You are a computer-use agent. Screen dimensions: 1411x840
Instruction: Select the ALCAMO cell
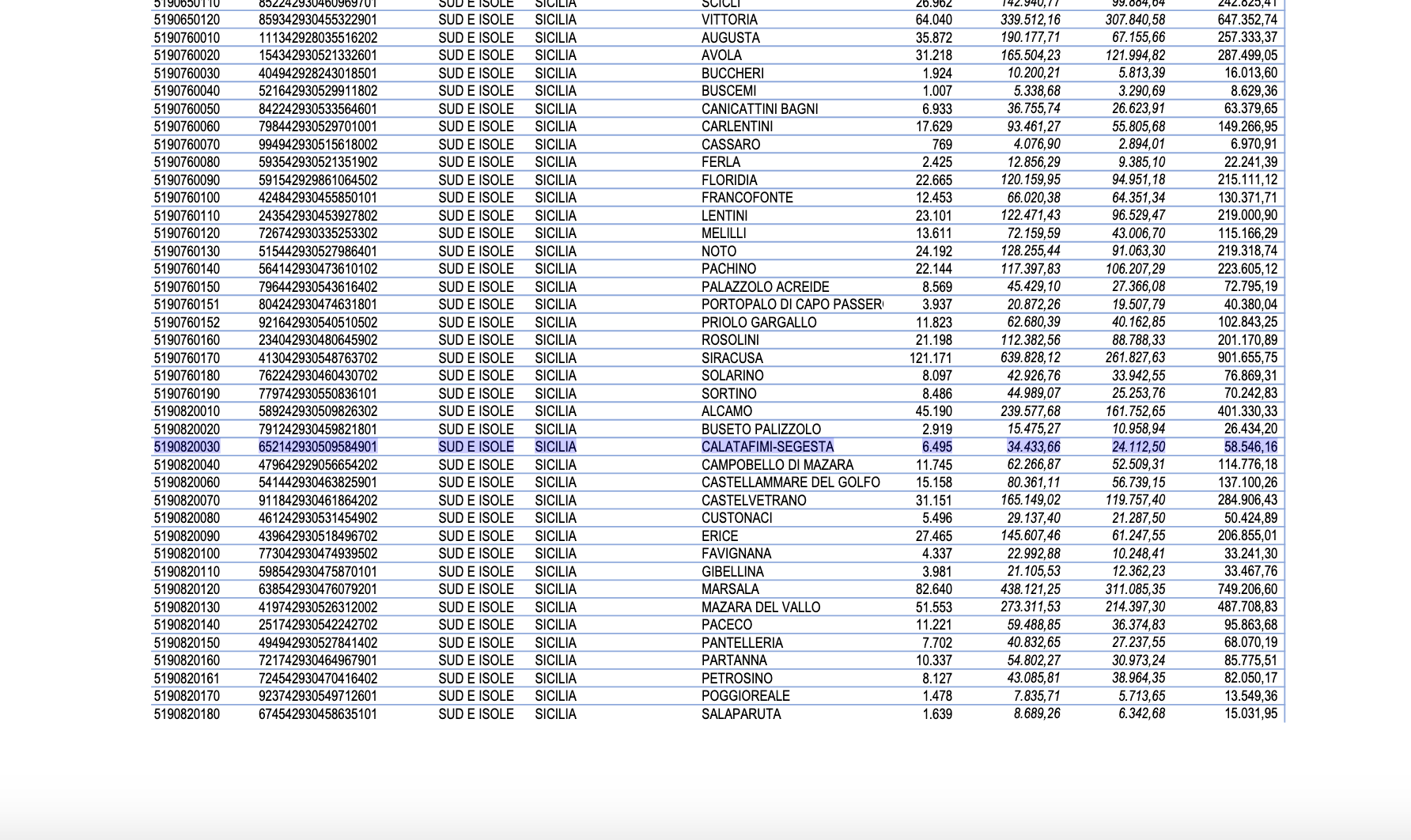[x=726, y=411]
